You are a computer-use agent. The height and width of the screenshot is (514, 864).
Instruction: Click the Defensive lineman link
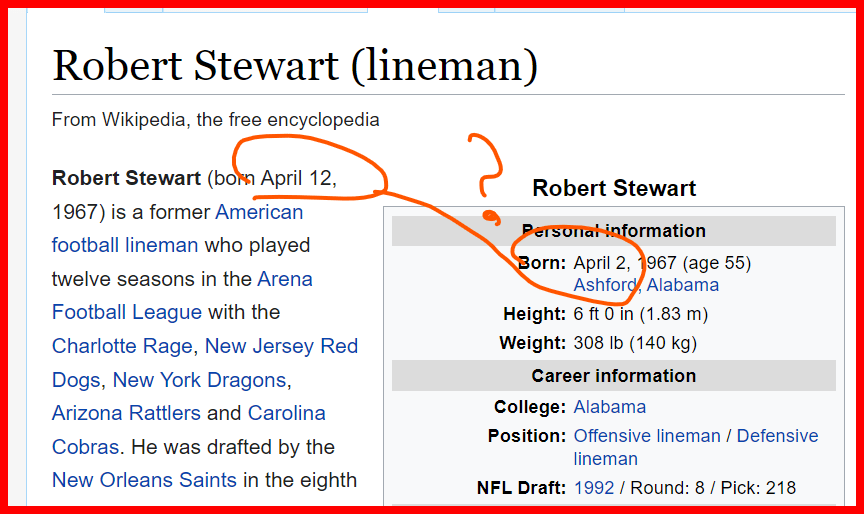coord(778,436)
